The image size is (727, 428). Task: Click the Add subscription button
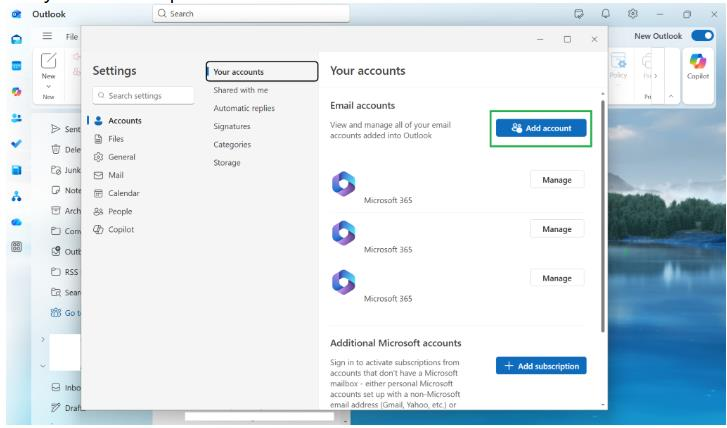pos(541,365)
